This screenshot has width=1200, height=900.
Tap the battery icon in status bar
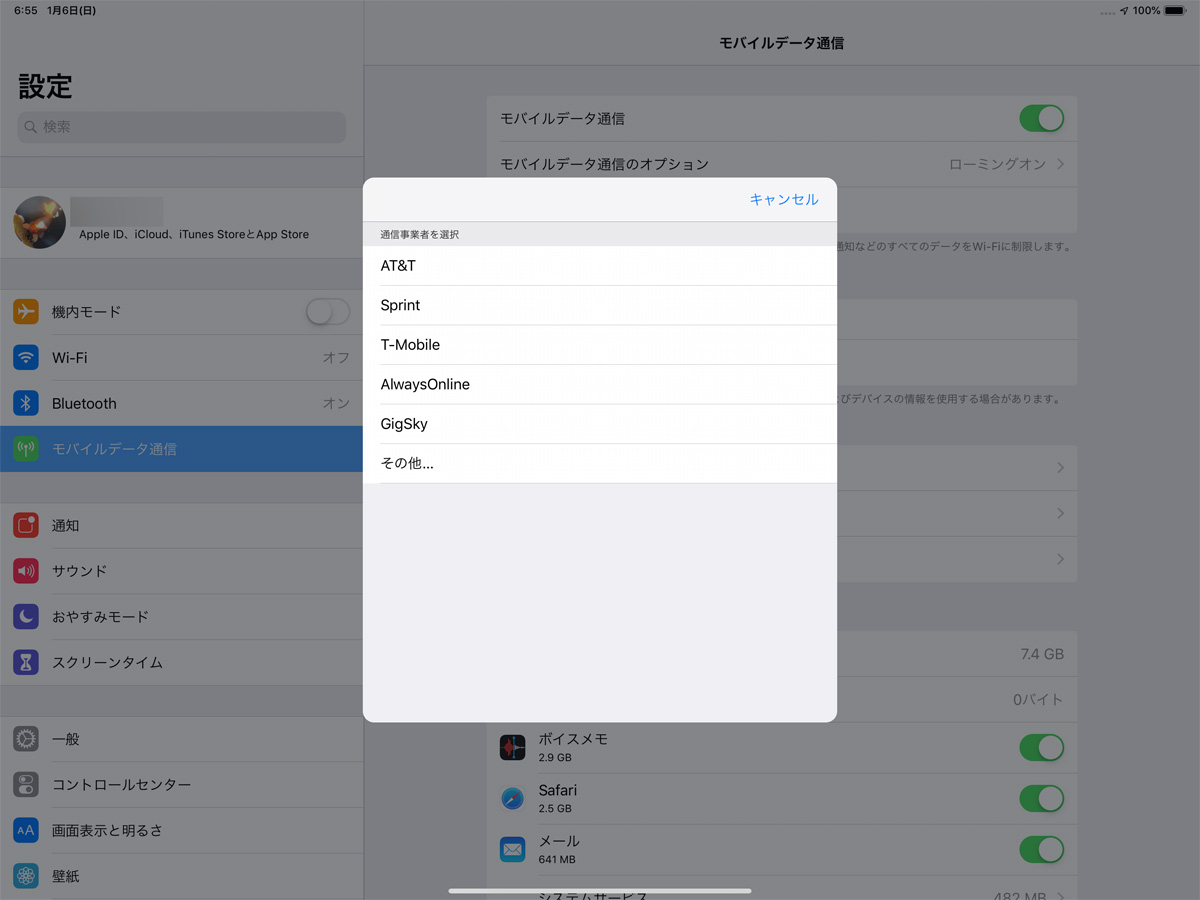tap(1175, 10)
